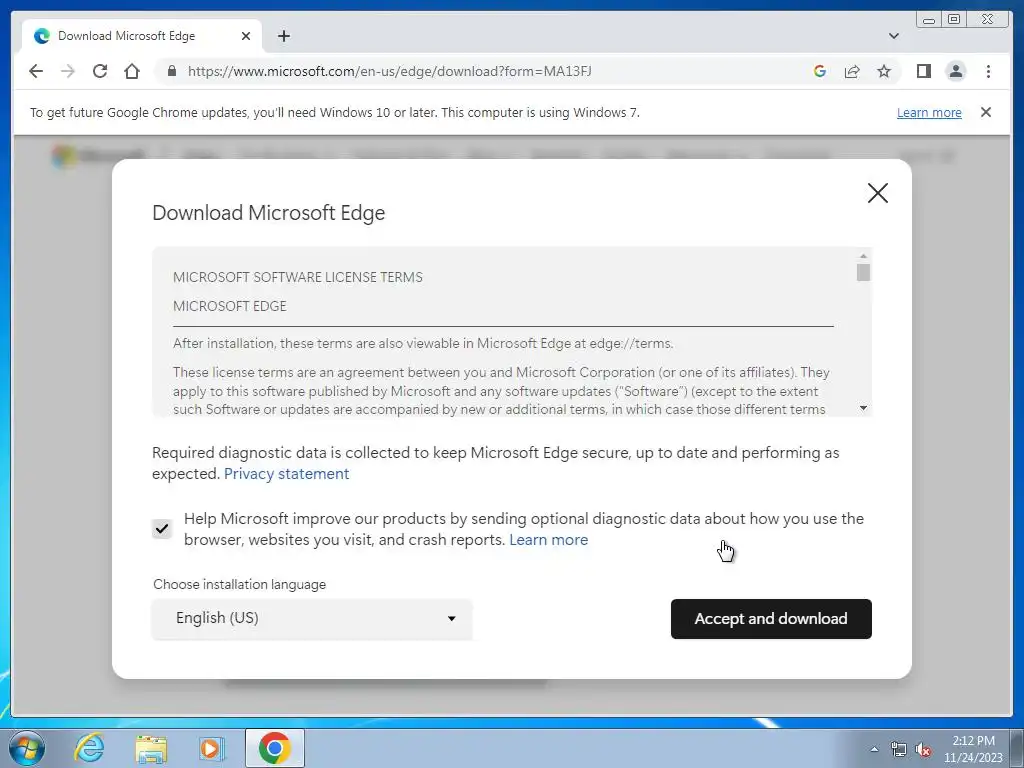Click the Chrome taskbar button
1024x768 pixels.
point(275,748)
